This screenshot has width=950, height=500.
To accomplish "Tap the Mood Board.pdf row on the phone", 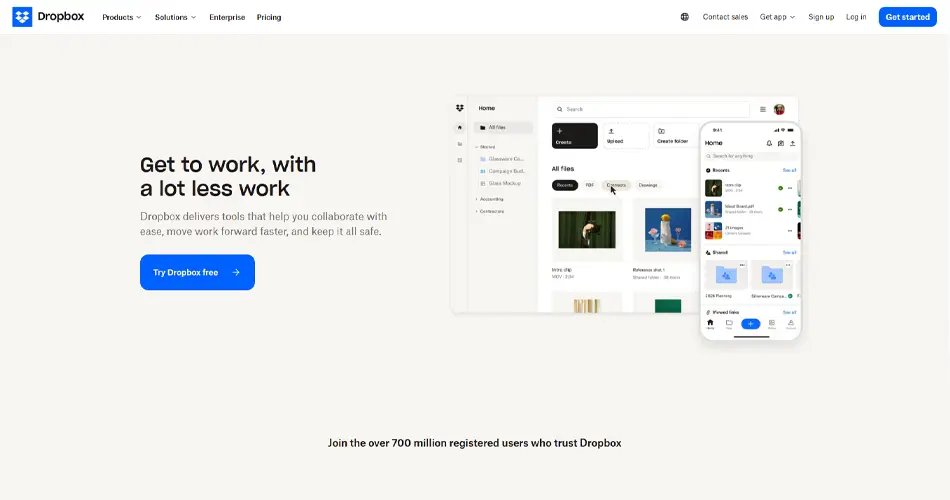I will tap(750, 209).
